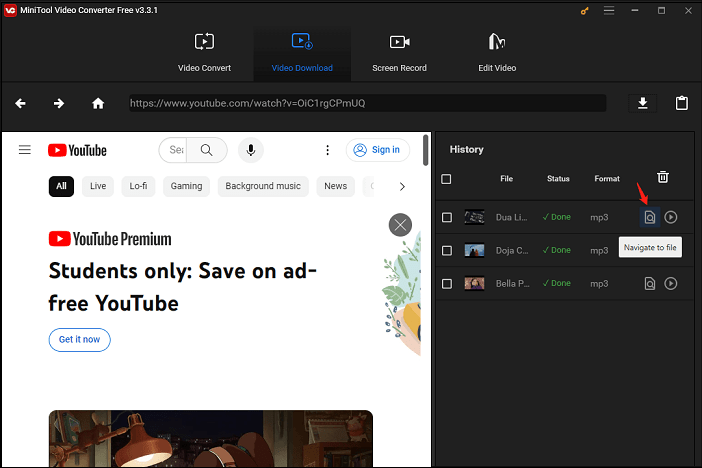Click the MiniTool app logo in the title bar

(x=10, y=10)
